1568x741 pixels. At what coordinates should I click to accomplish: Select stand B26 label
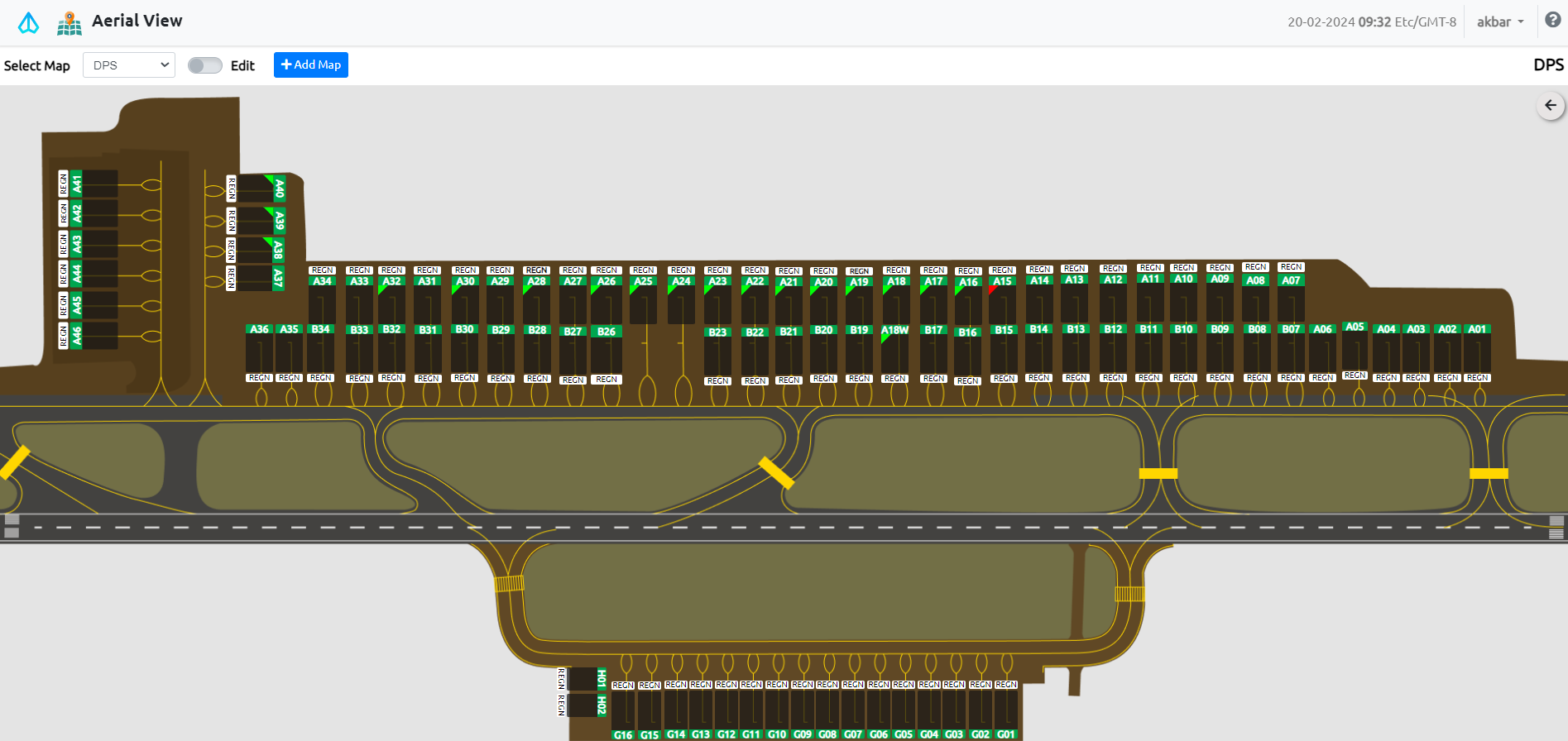click(607, 332)
